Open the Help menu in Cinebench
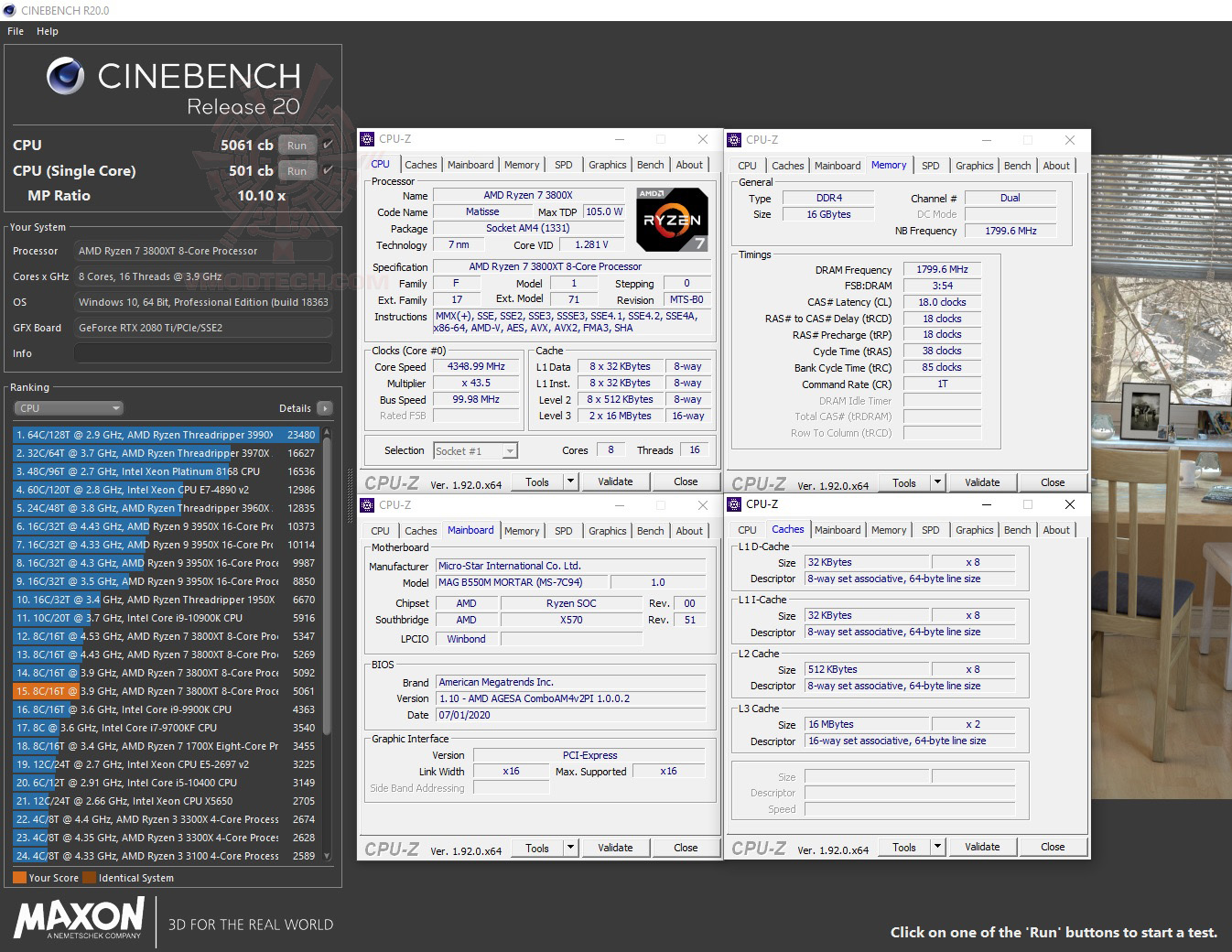The width and height of the screenshot is (1232, 952). 48,31
